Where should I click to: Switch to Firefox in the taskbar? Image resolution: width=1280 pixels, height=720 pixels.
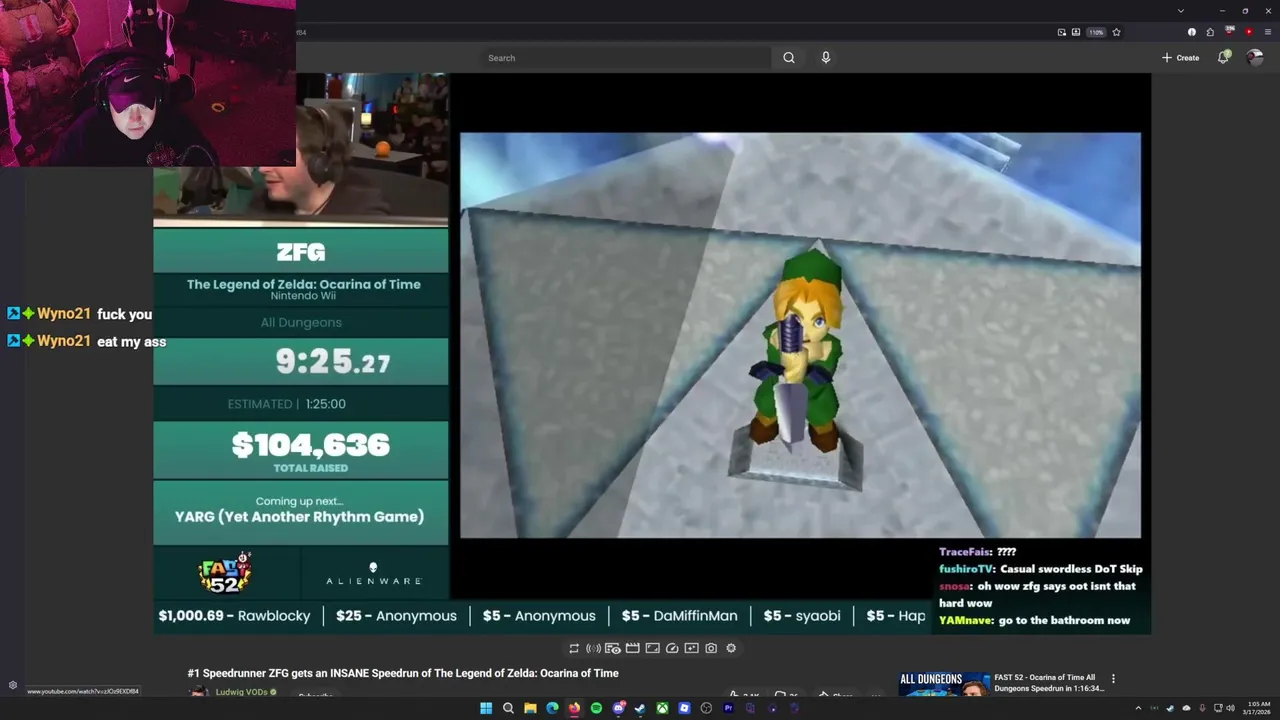574,708
